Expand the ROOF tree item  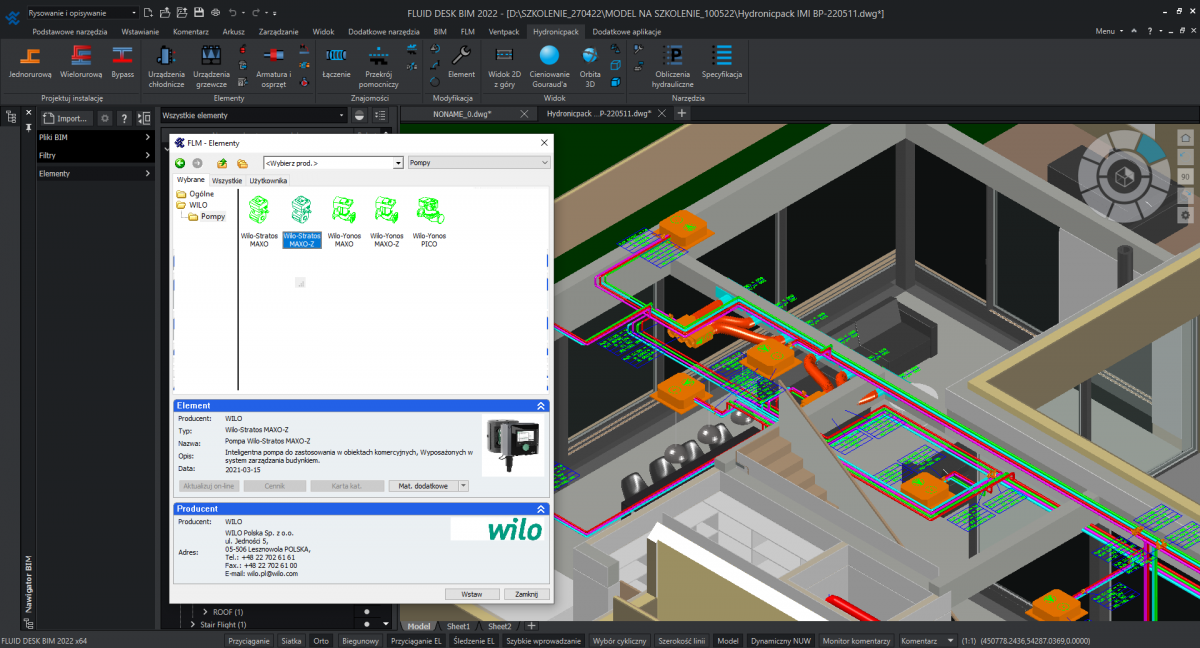tap(205, 612)
